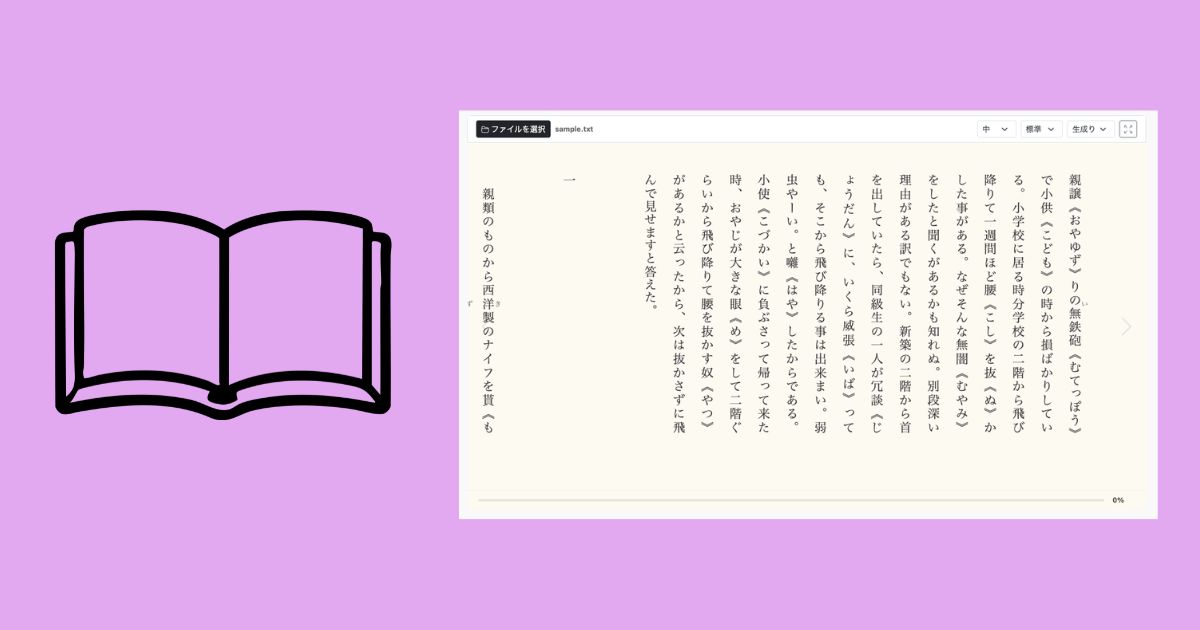1200x630 pixels.
Task: Click the folder icon in file chooser
Action: [485, 129]
